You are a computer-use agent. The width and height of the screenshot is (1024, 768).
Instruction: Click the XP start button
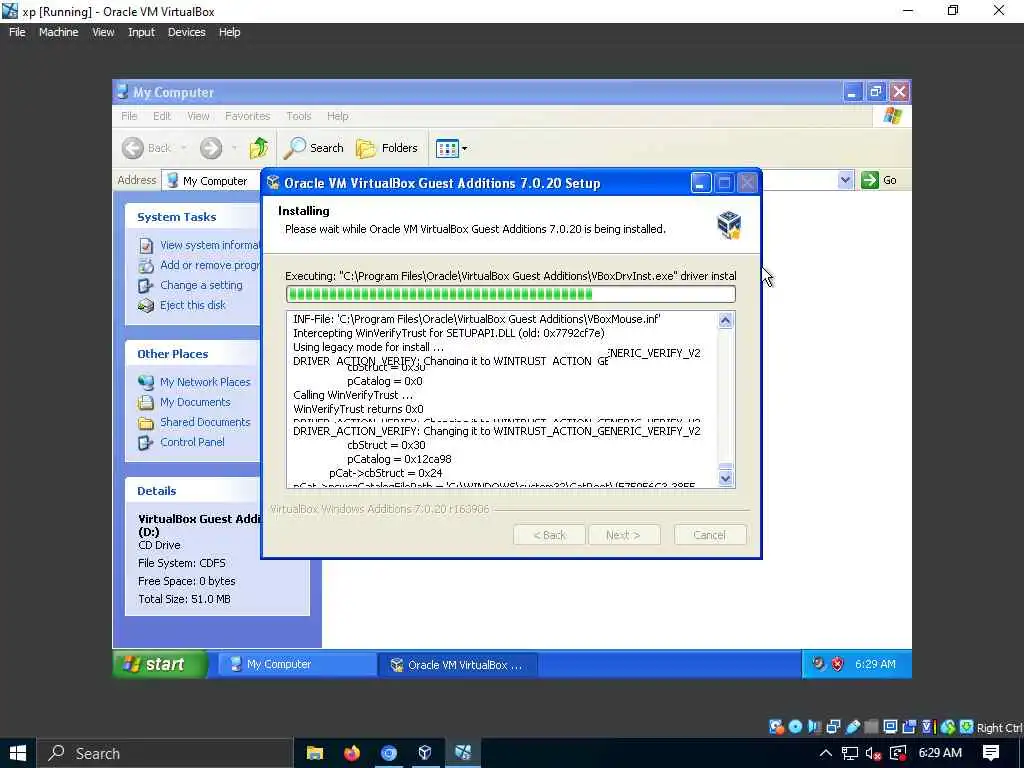point(161,664)
